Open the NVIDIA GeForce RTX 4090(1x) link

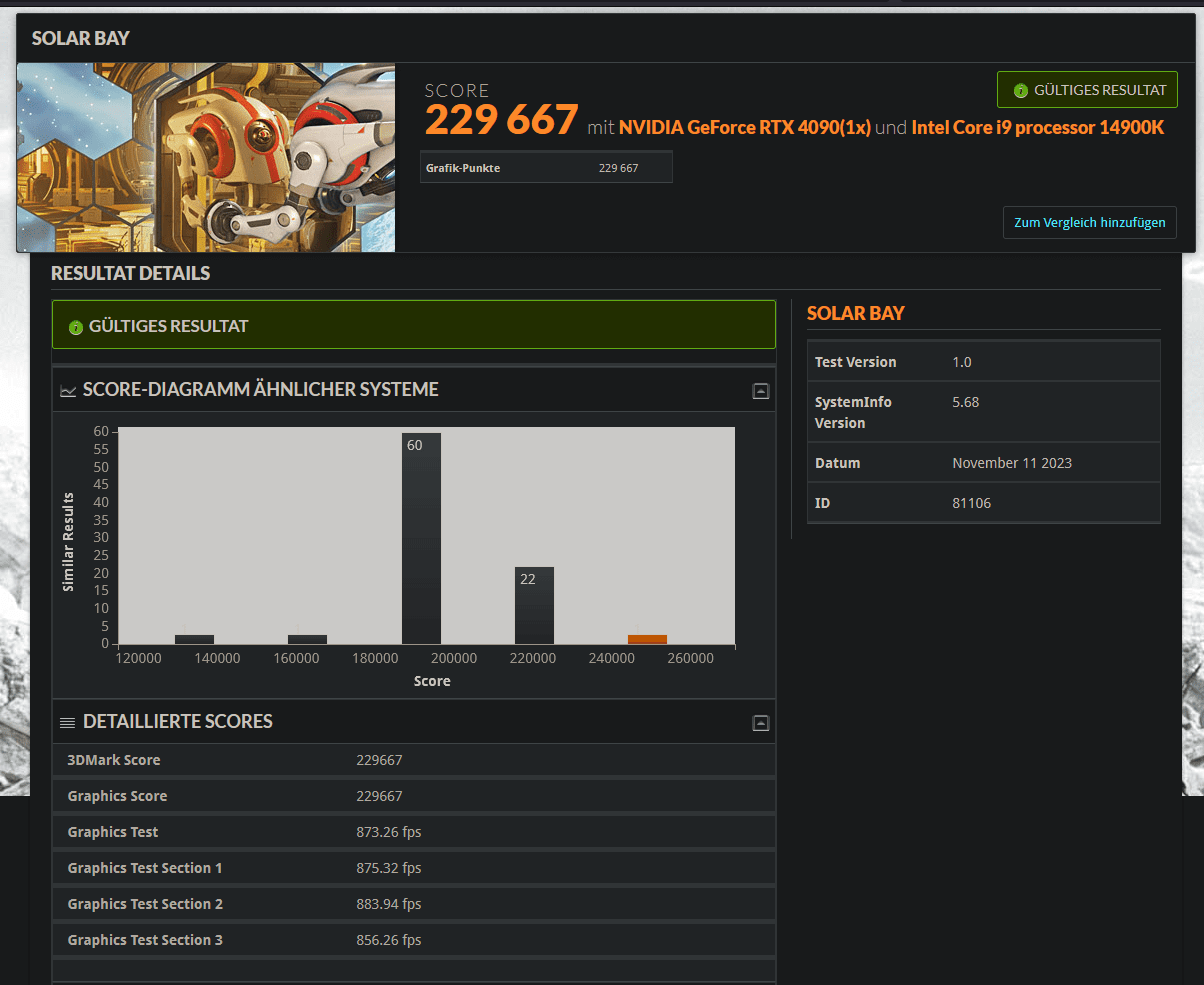click(745, 127)
